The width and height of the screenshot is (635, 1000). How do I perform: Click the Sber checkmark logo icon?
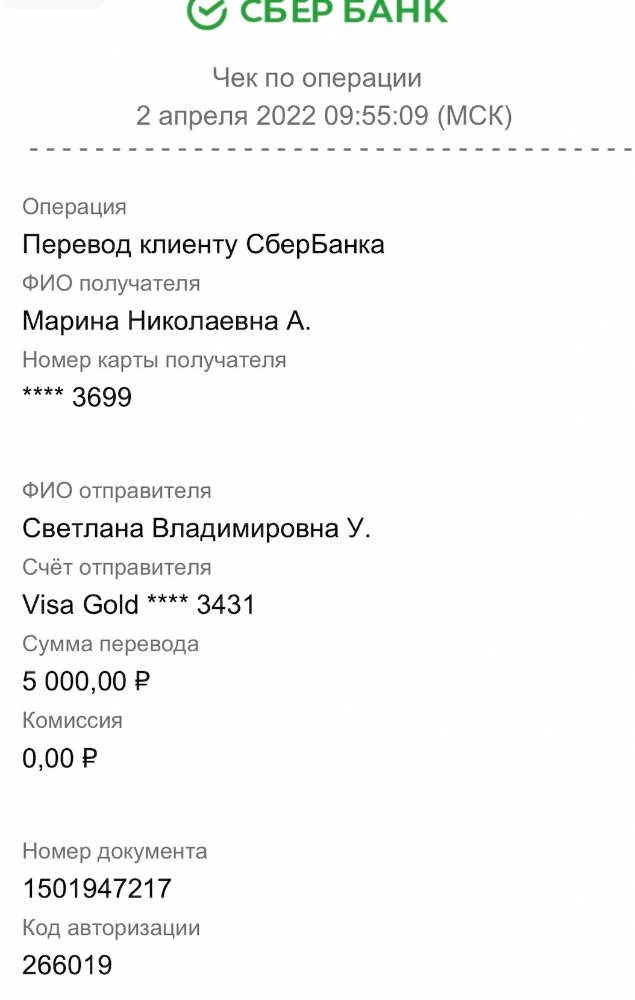click(207, 12)
